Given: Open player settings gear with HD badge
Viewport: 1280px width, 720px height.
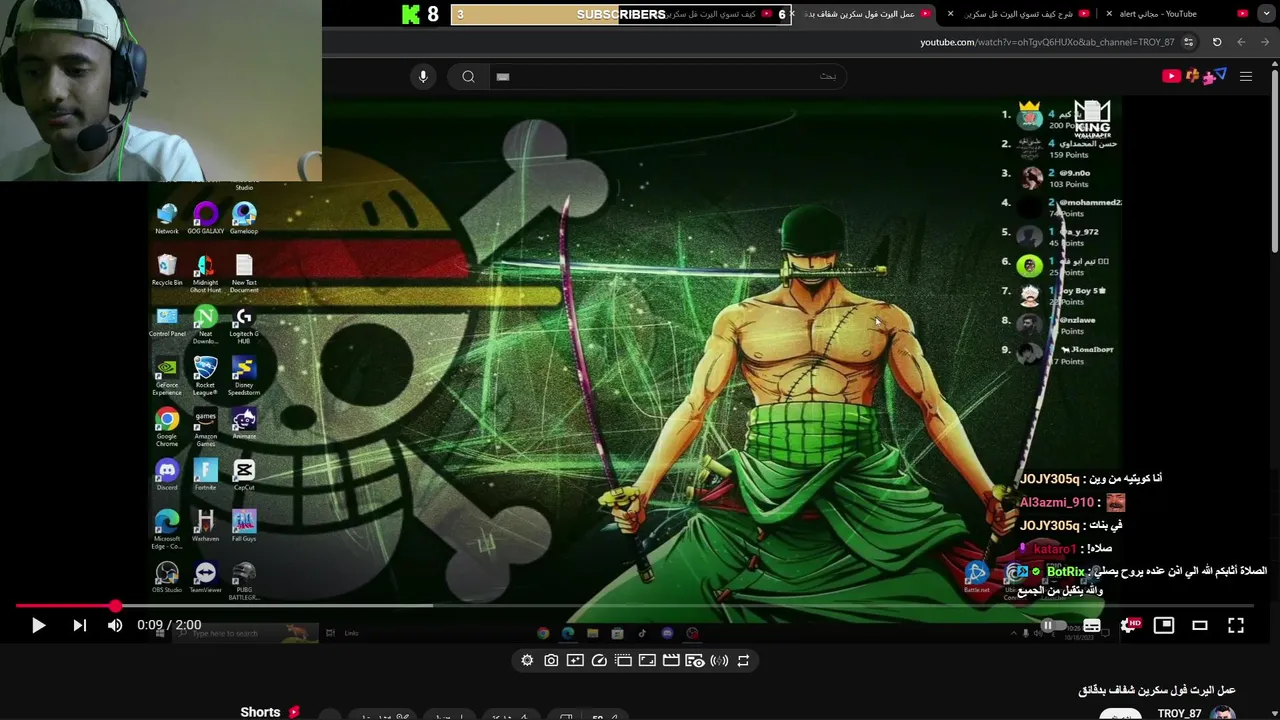Looking at the screenshot, I should pos(1129,625).
